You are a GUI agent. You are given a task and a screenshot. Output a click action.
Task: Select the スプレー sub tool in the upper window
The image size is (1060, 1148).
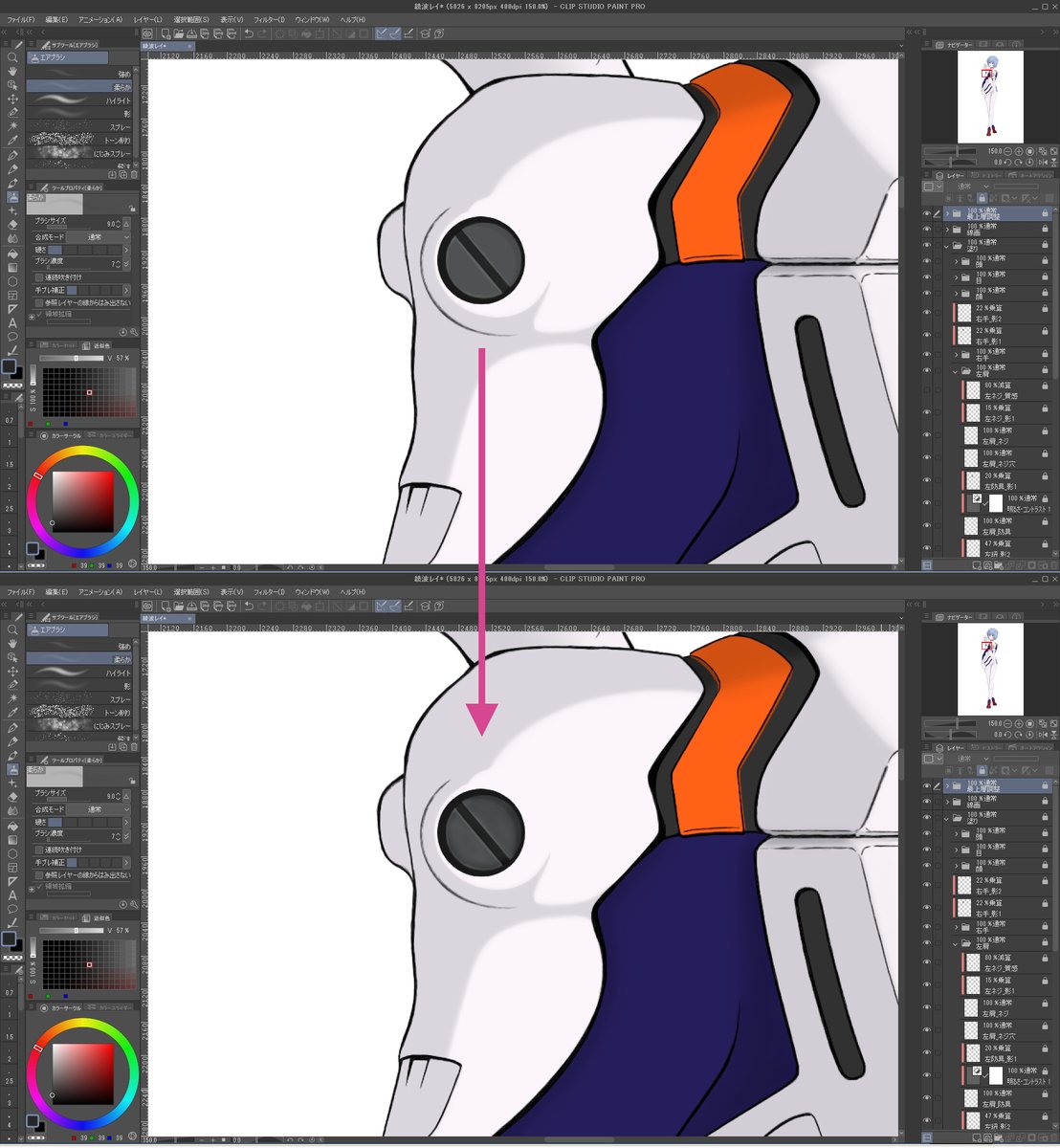(x=79, y=126)
